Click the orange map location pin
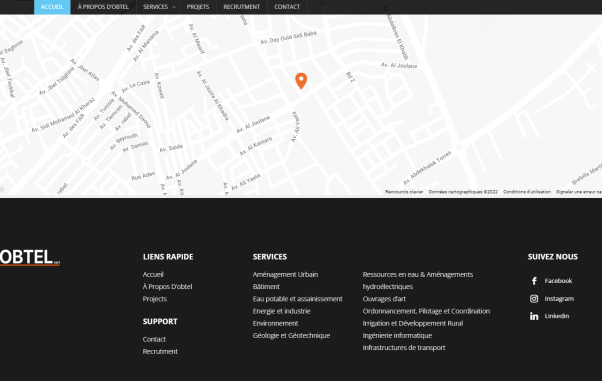 (x=301, y=81)
